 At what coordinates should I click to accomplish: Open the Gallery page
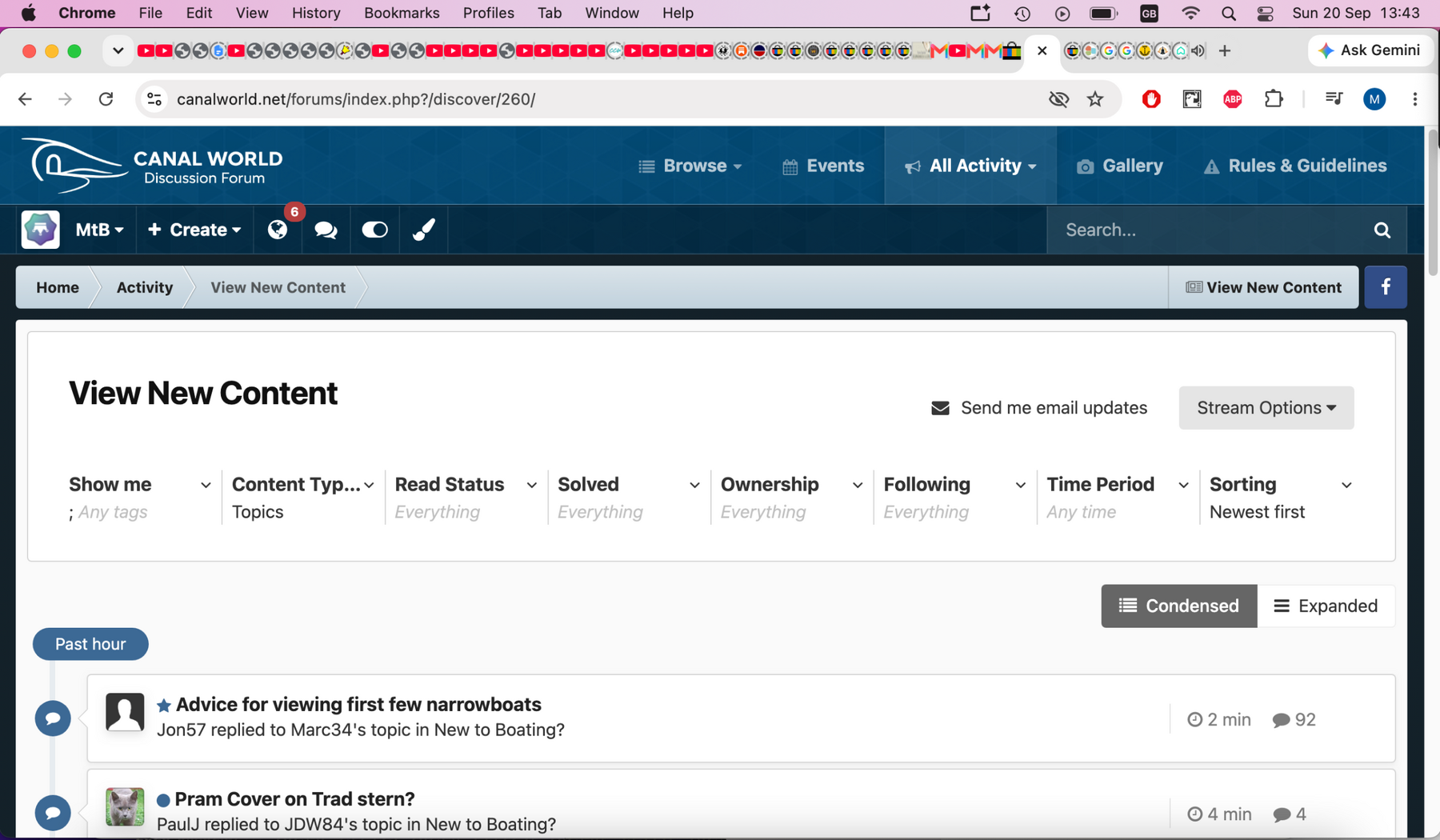1120,166
